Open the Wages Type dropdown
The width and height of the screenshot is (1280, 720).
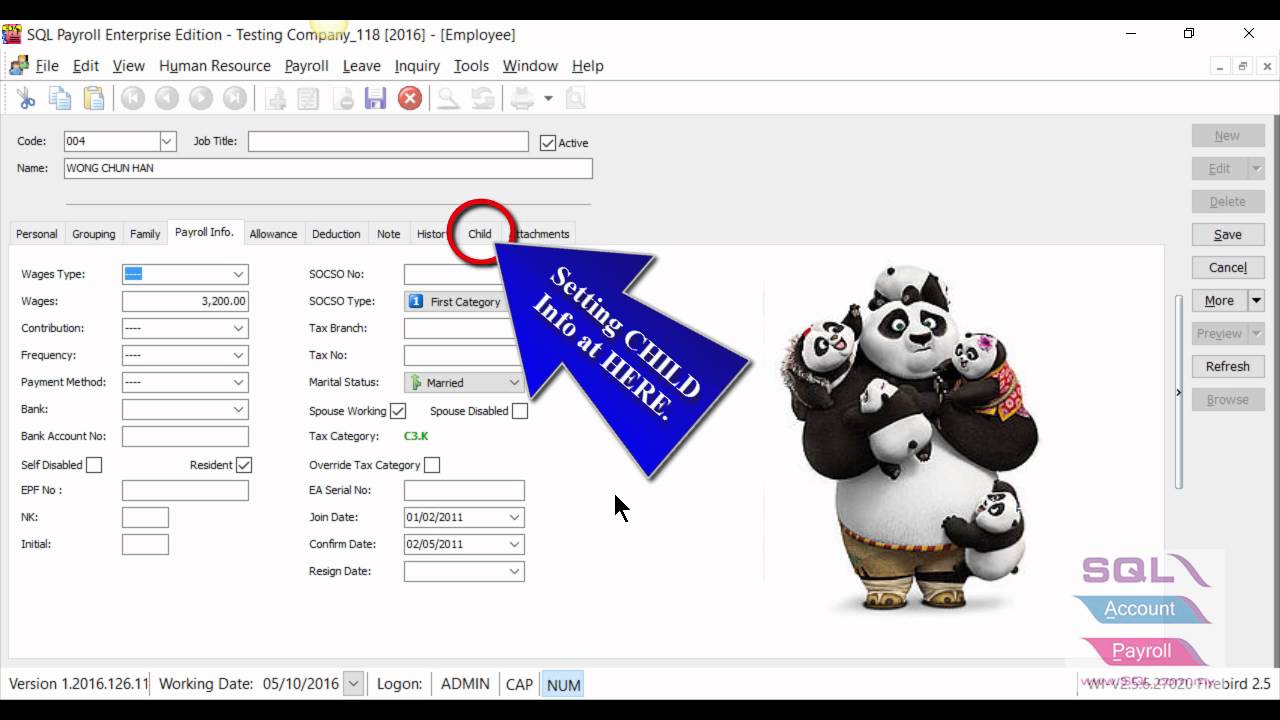coord(238,274)
